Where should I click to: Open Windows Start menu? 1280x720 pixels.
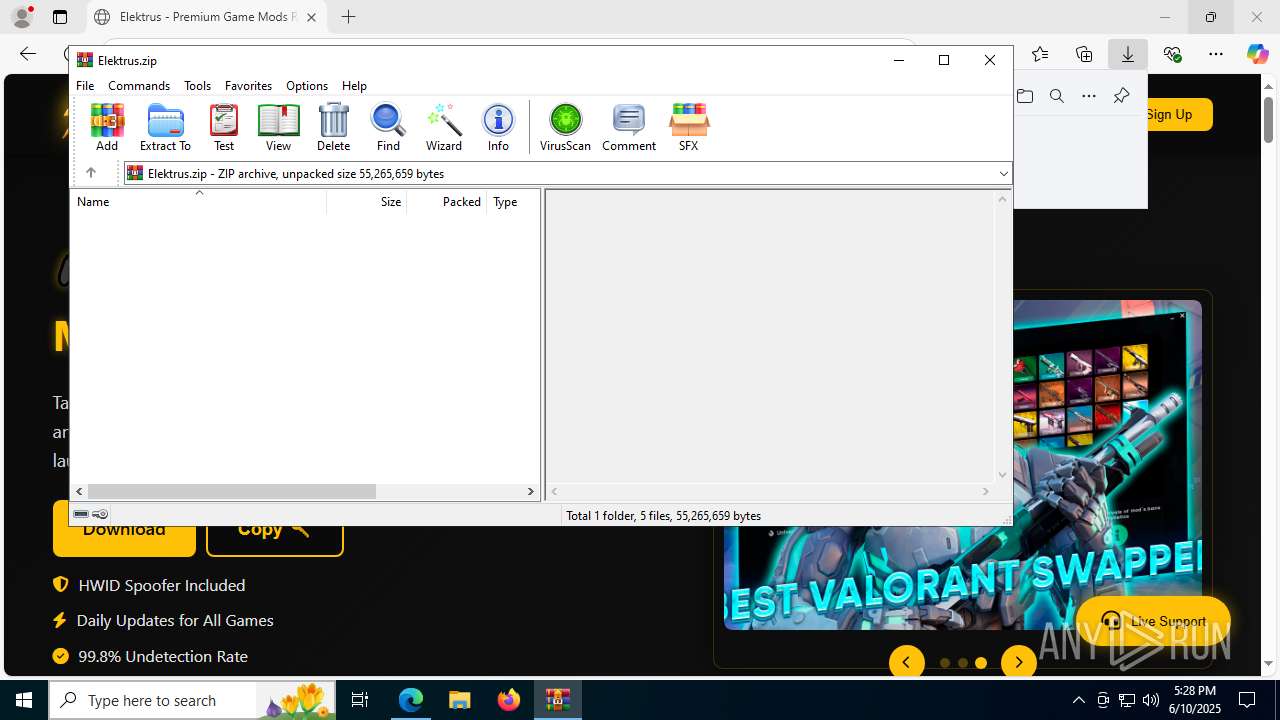(24, 700)
